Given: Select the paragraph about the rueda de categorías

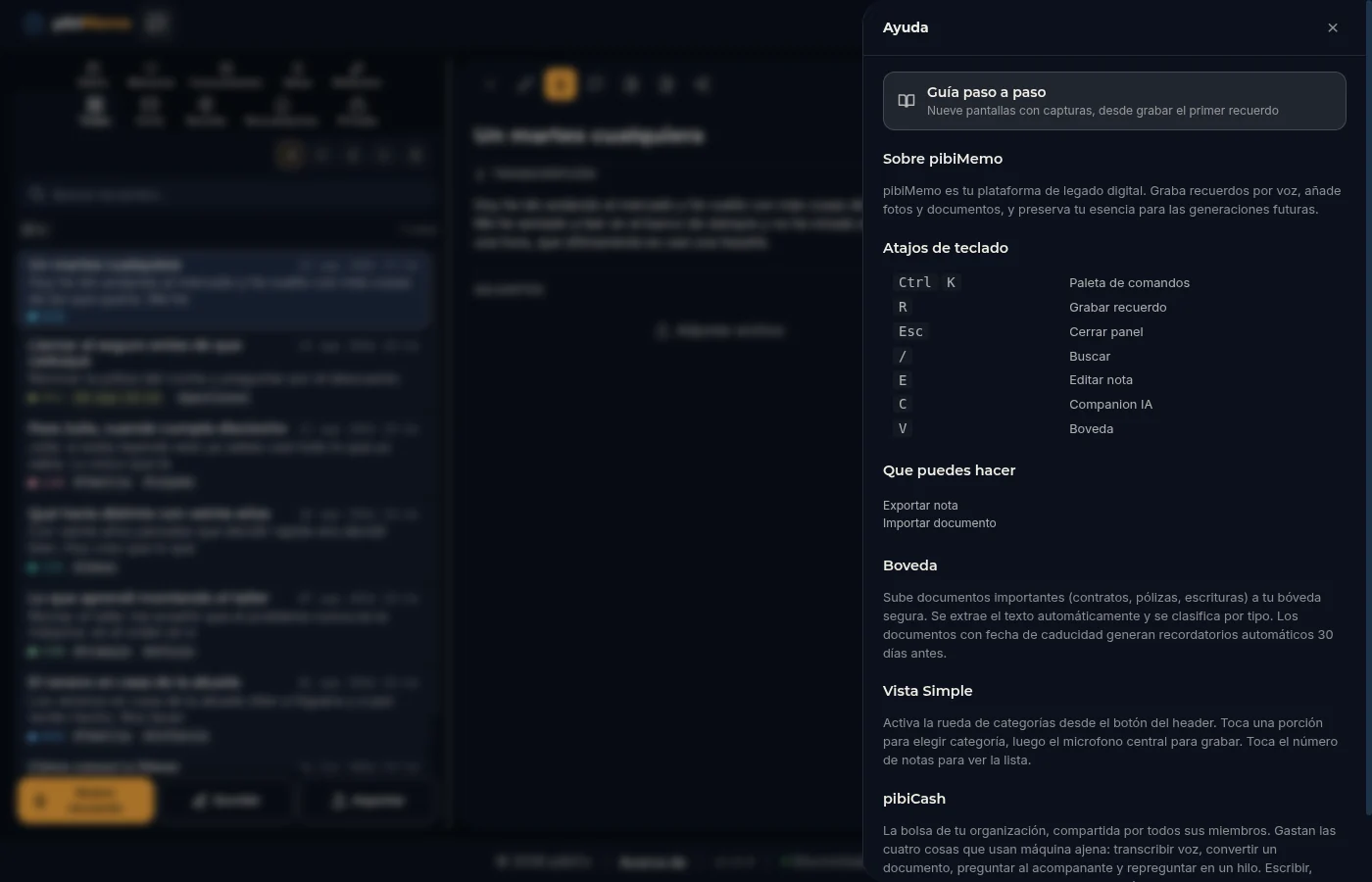Looking at the screenshot, I should click(1110, 742).
